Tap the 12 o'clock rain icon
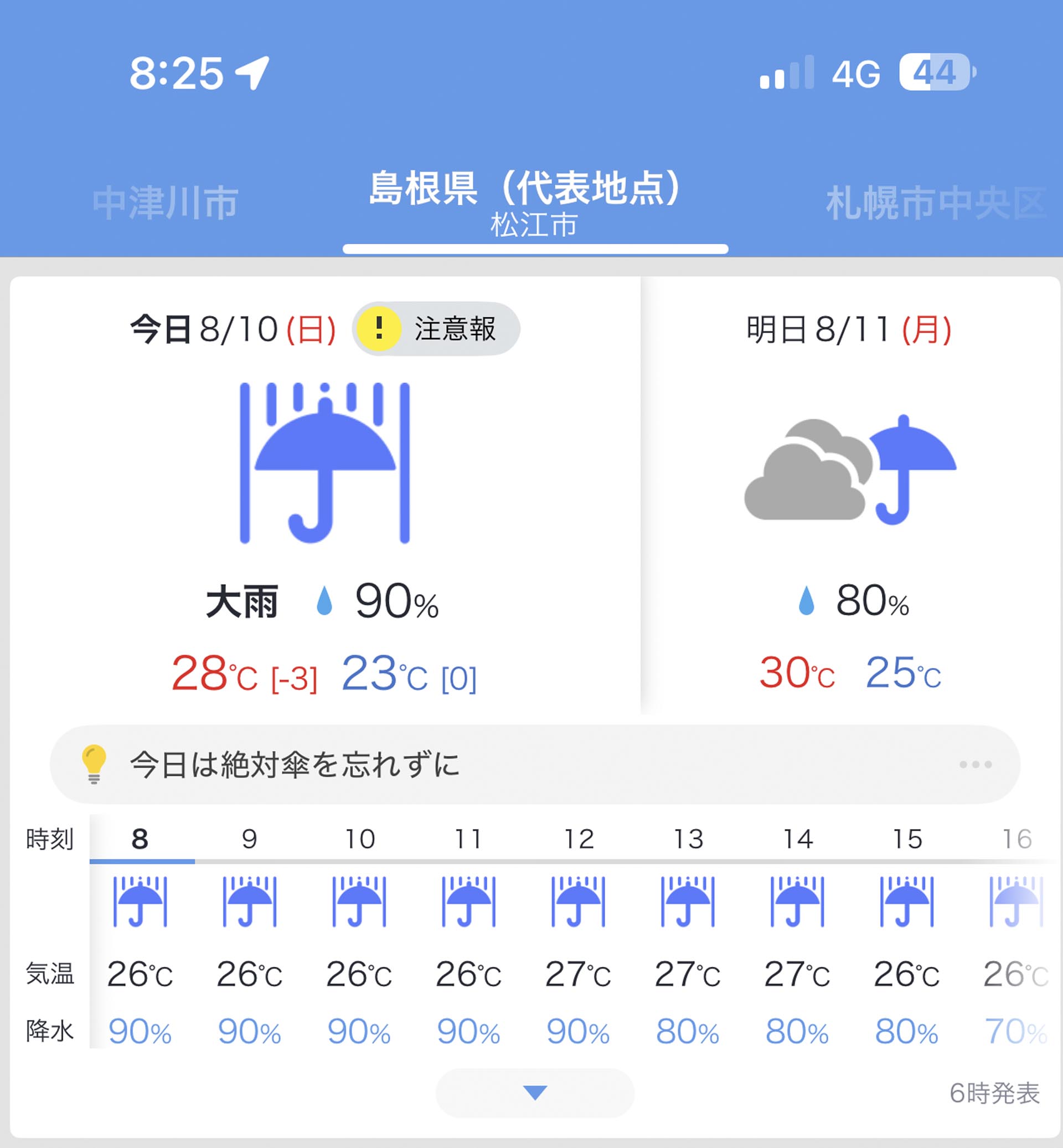 pyautogui.click(x=578, y=902)
